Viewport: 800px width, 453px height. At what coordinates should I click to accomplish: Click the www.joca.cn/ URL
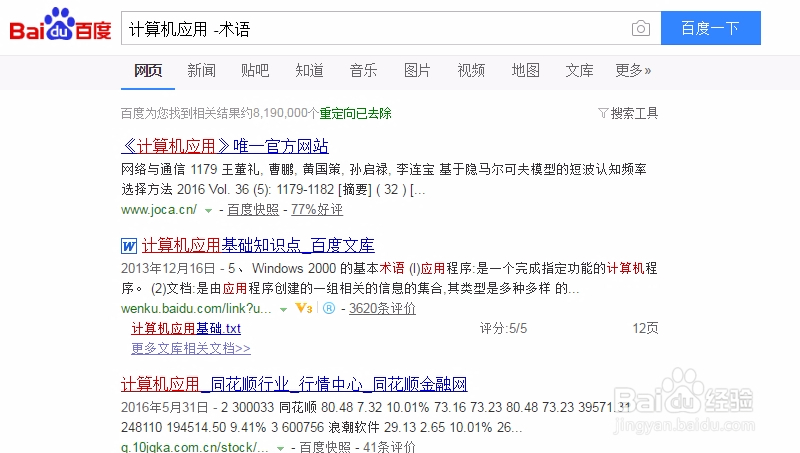point(159,210)
